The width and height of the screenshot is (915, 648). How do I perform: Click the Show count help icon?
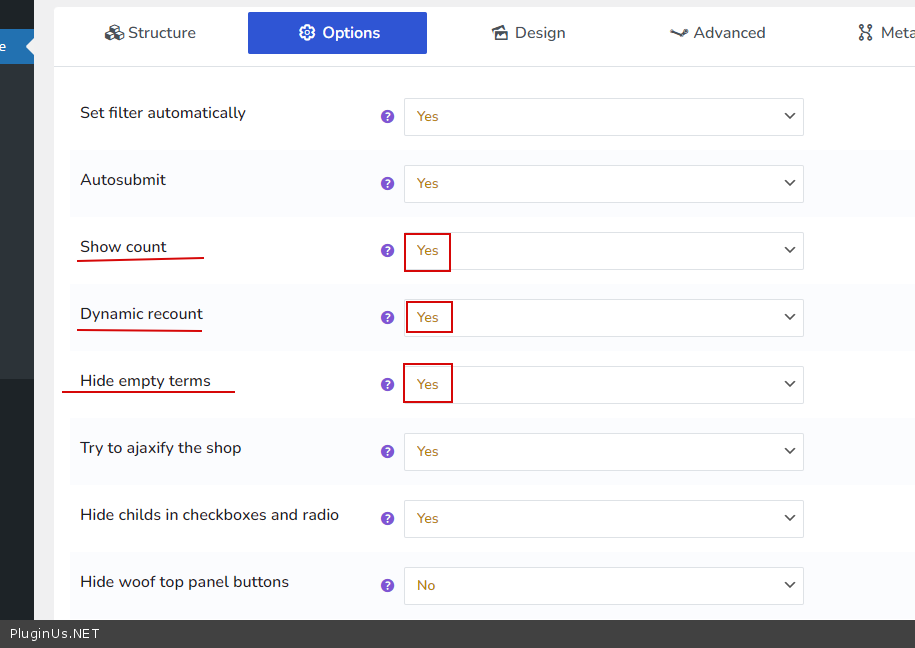pyautogui.click(x=388, y=250)
